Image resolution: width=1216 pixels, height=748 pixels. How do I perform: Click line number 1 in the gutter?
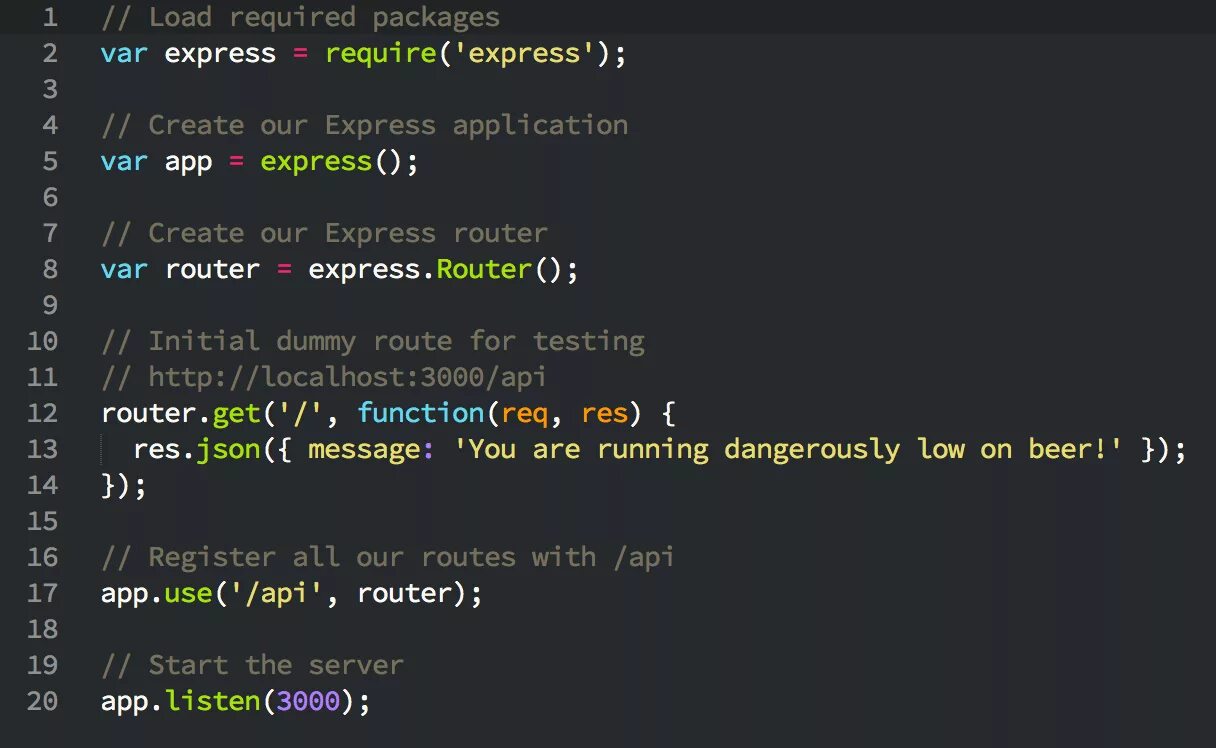[x=50, y=17]
